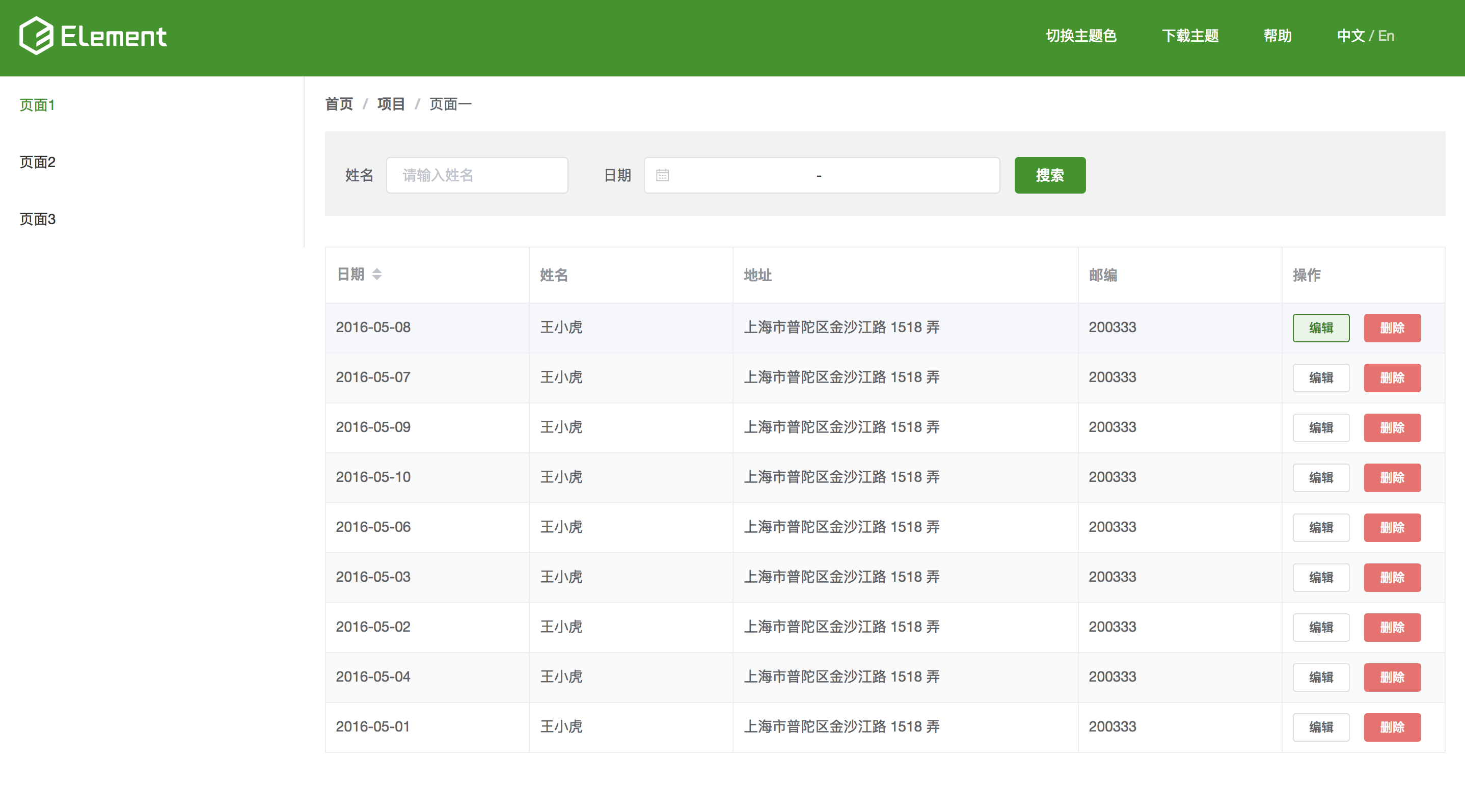Click 编辑 for the 2016-05-08 row
Screen dimensions: 1465x812
[x=1320, y=328]
